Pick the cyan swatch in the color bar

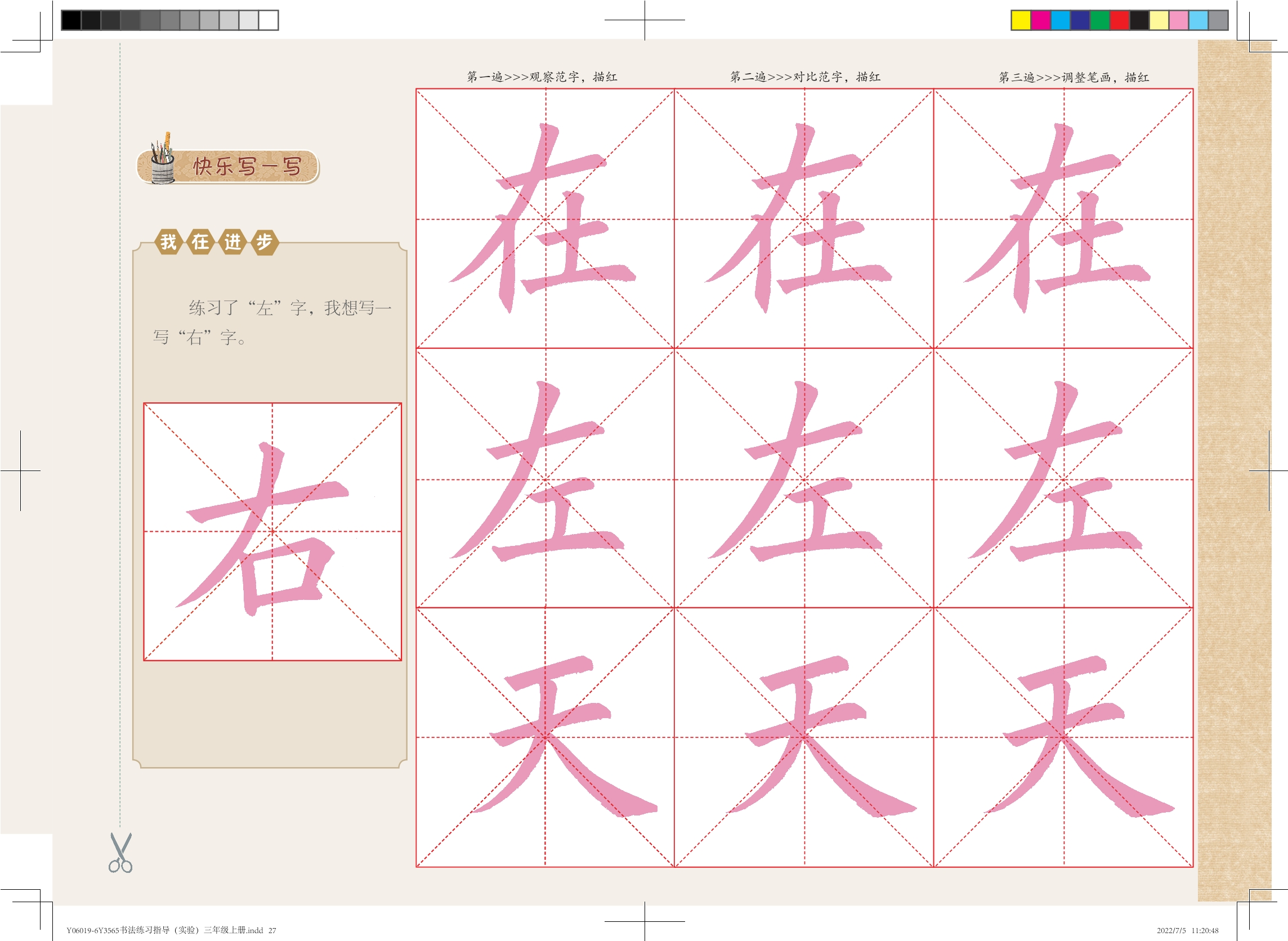(x=1060, y=20)
